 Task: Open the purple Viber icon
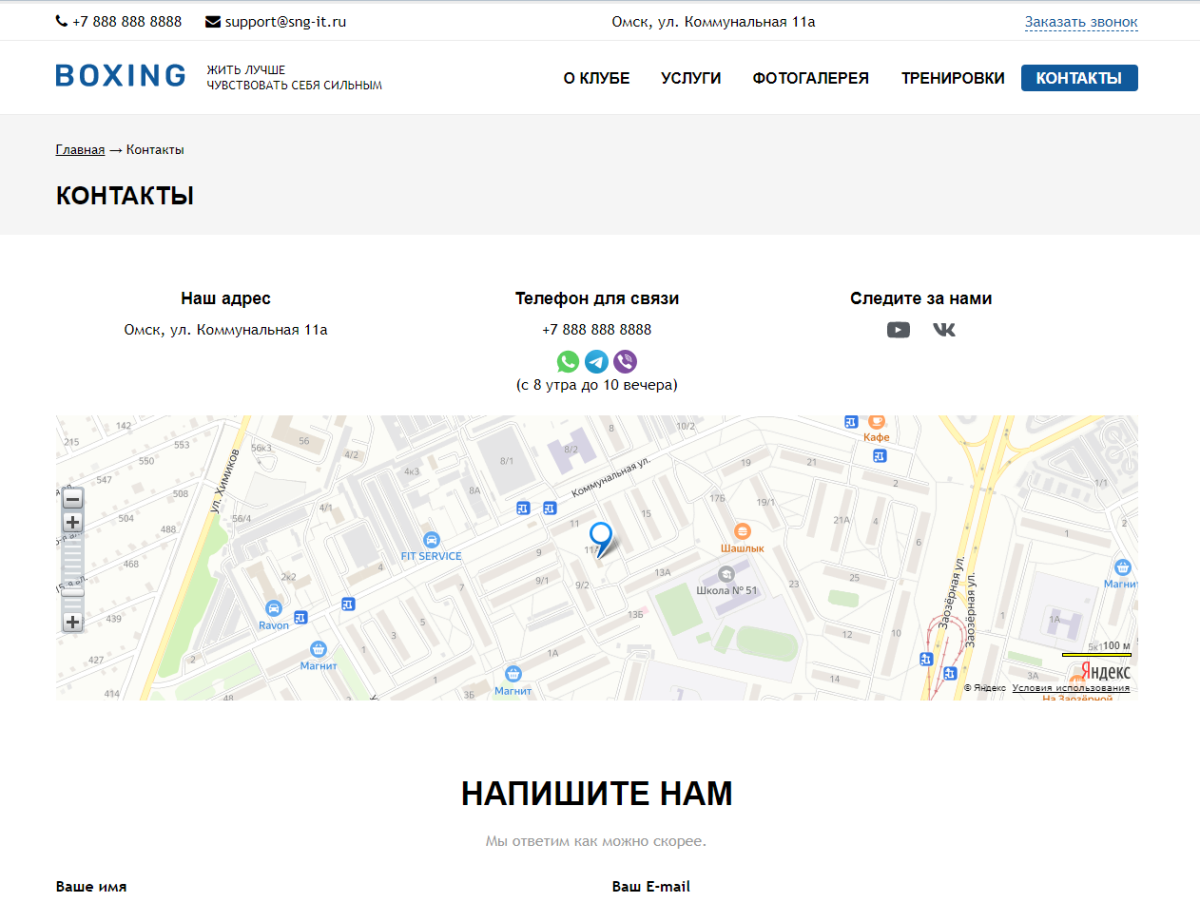pos(625,362)
